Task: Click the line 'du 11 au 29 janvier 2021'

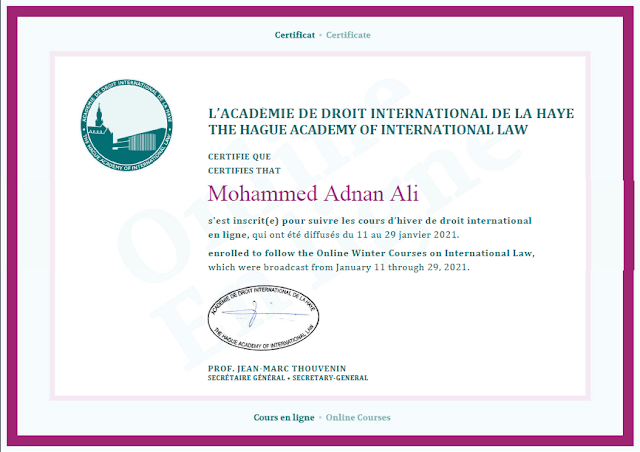Action: point(333,235)
